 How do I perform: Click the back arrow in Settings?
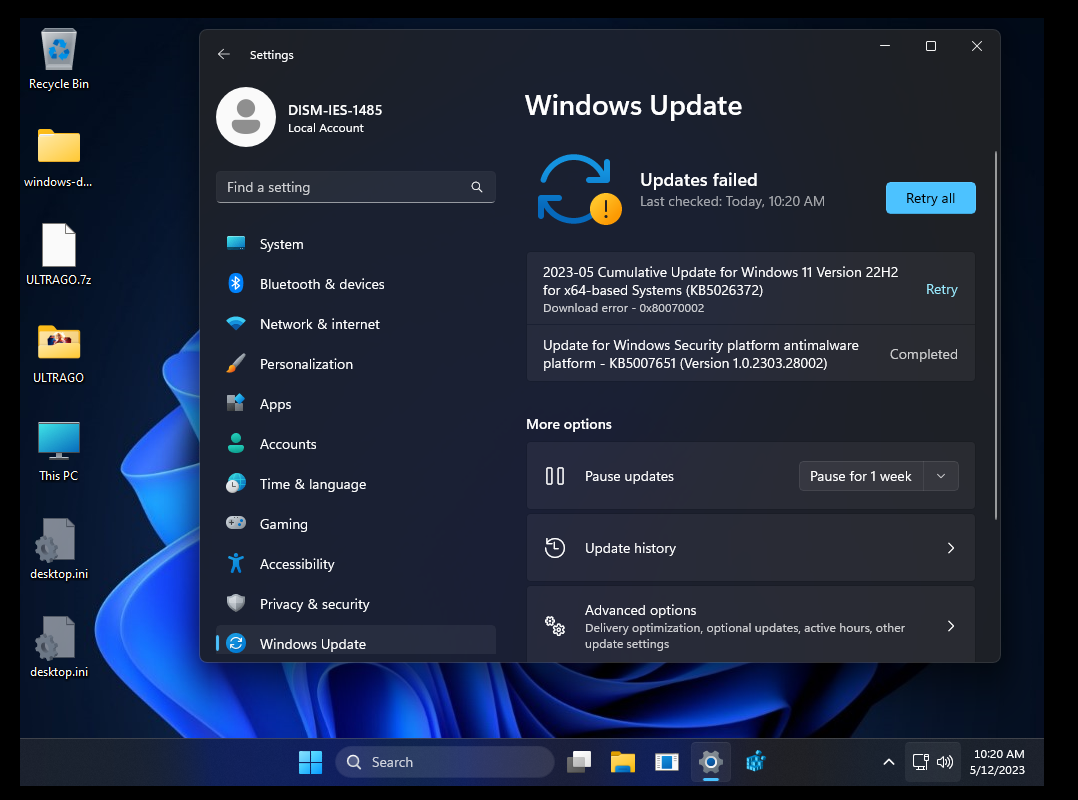click(223, 54)
